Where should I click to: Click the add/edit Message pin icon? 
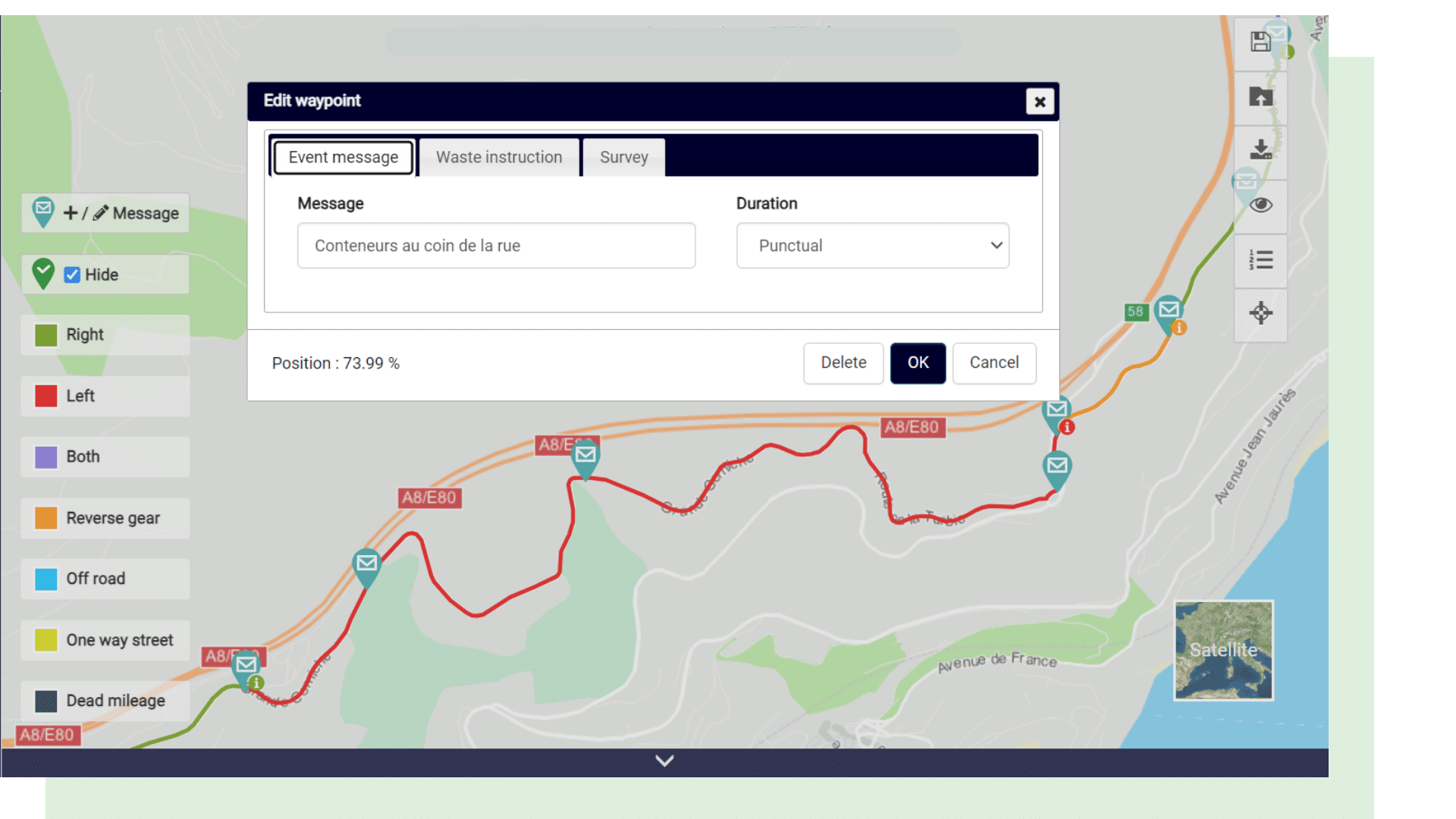coord(43,212)
